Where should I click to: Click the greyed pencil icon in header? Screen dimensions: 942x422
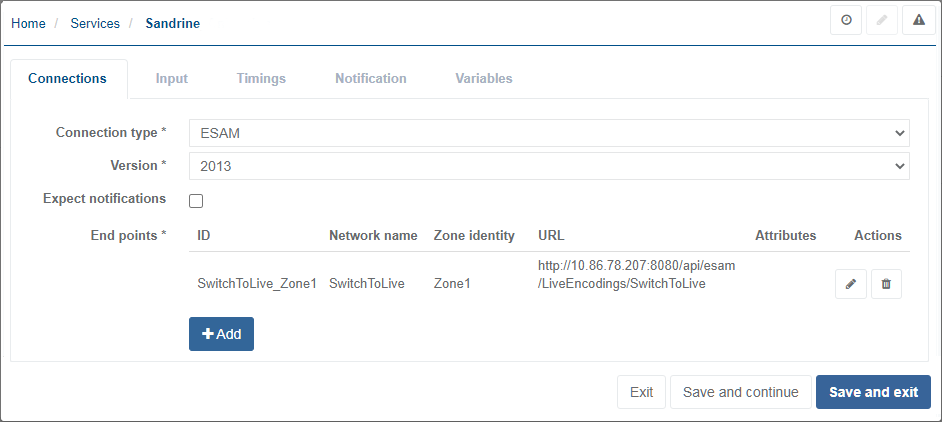[882, 20]
